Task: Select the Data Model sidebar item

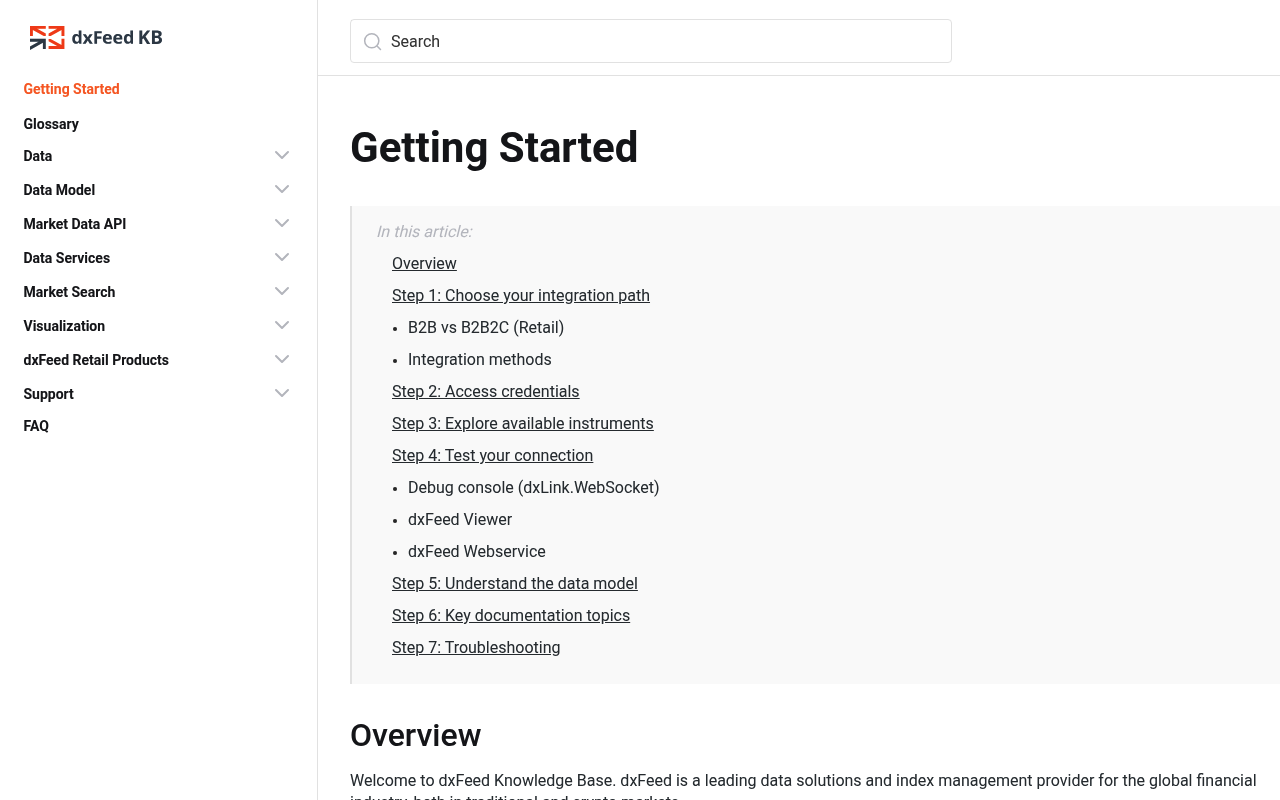Action: pos(60,190)
